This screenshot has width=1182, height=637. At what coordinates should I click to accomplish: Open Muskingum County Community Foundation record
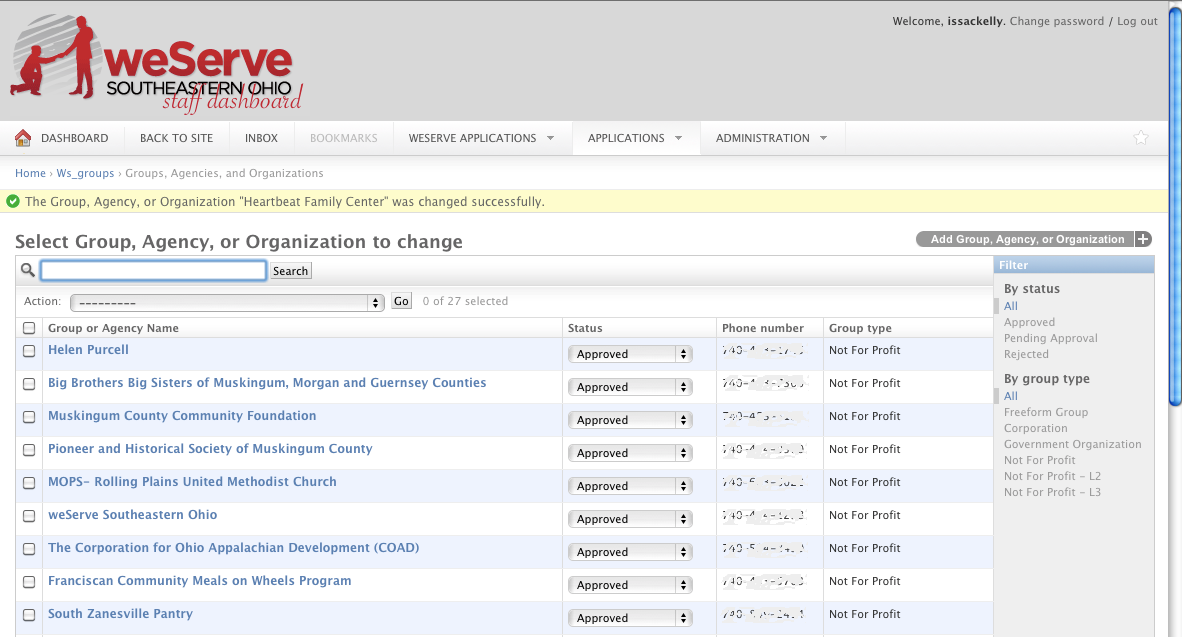point(182,416)
